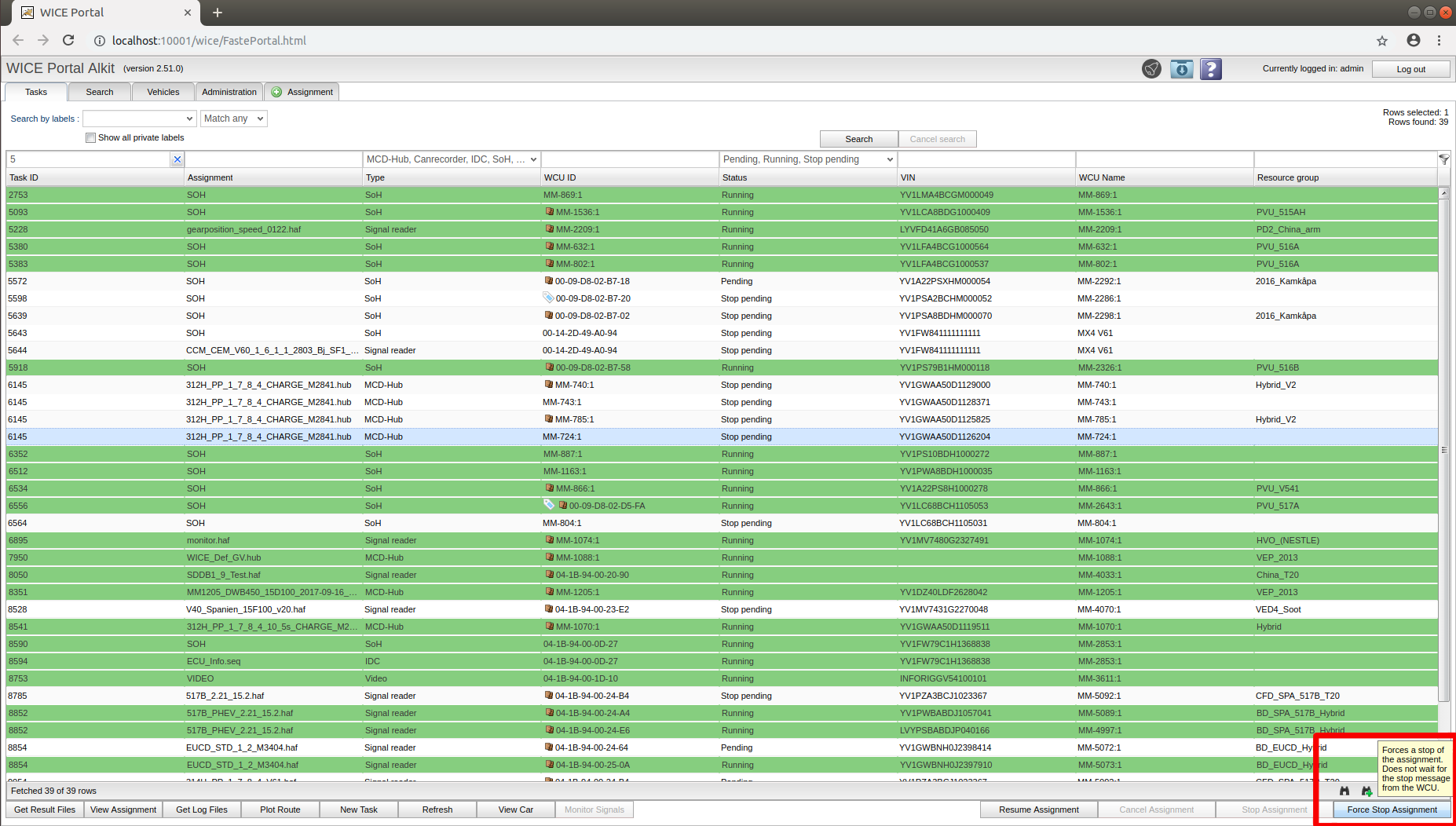Switch to the Vehicles tab

pos(163,92)
